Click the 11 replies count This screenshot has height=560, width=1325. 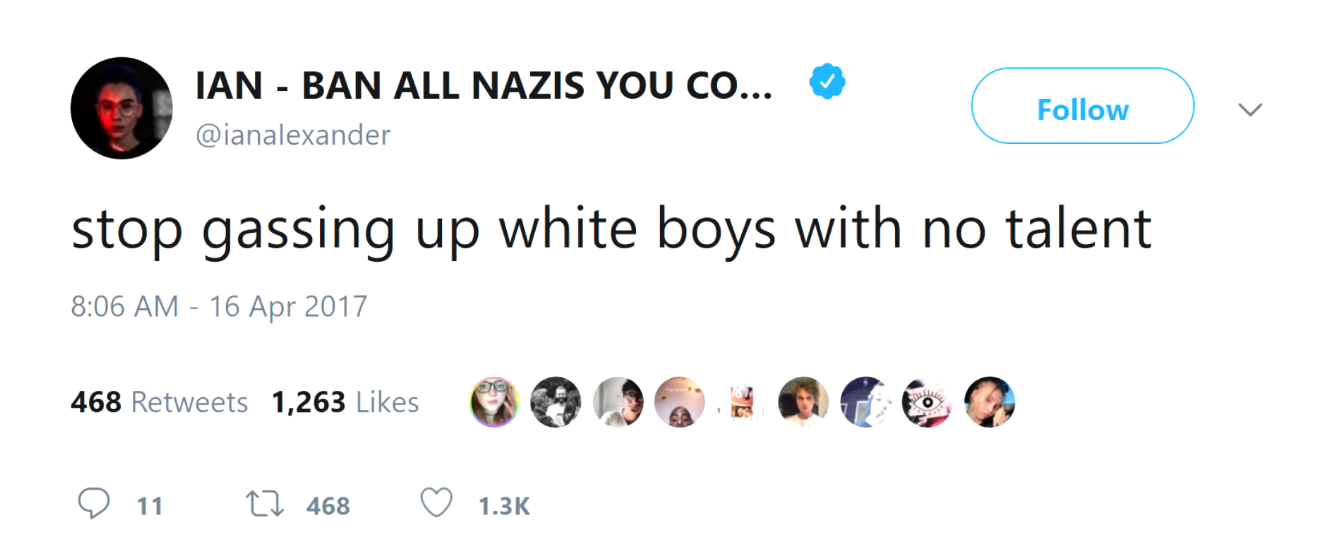point(150,506)
